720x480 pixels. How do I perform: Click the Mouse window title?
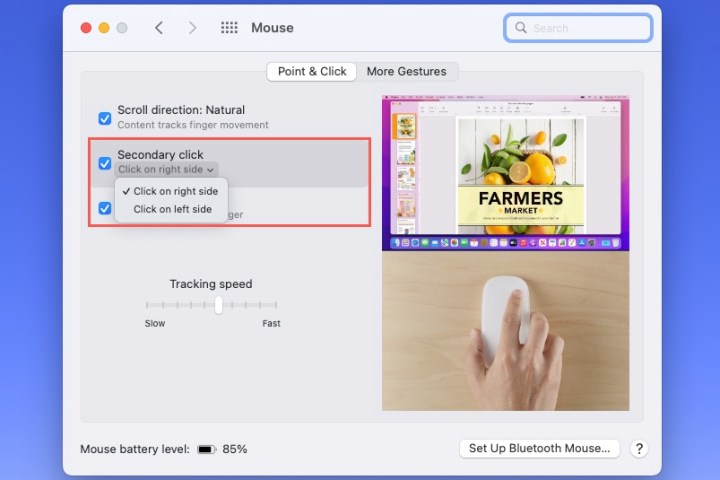[x=272, y=28]
